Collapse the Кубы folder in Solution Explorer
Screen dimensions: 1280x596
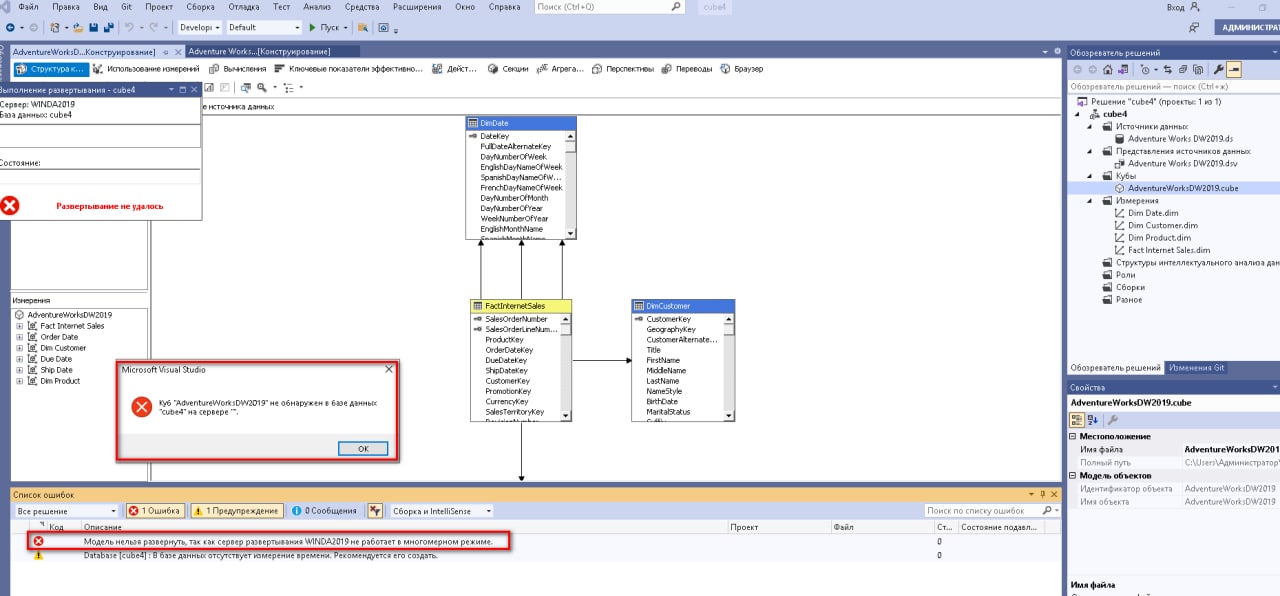pyautogui.click(x=1092, y=176)
